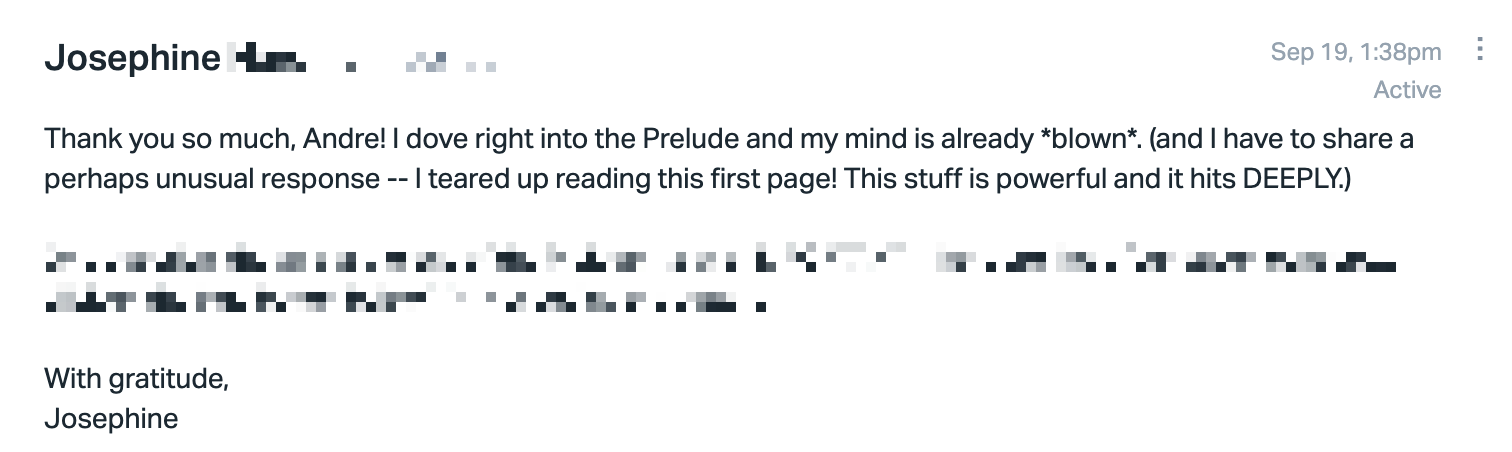Click the Active status label
The width and height of the screenshot is (1512, 452).
click(1407, 90)
